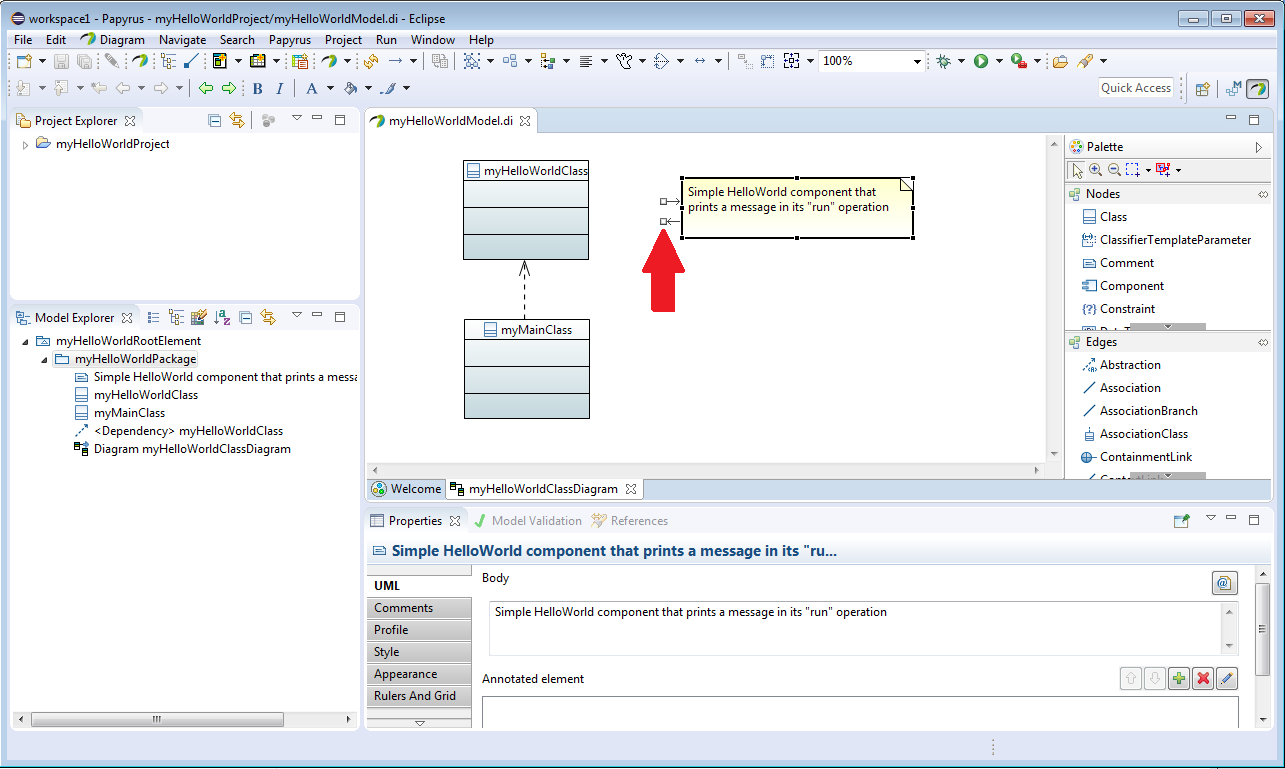Click the sort alphabetically icon in Model Explorer

pos(222,317)
